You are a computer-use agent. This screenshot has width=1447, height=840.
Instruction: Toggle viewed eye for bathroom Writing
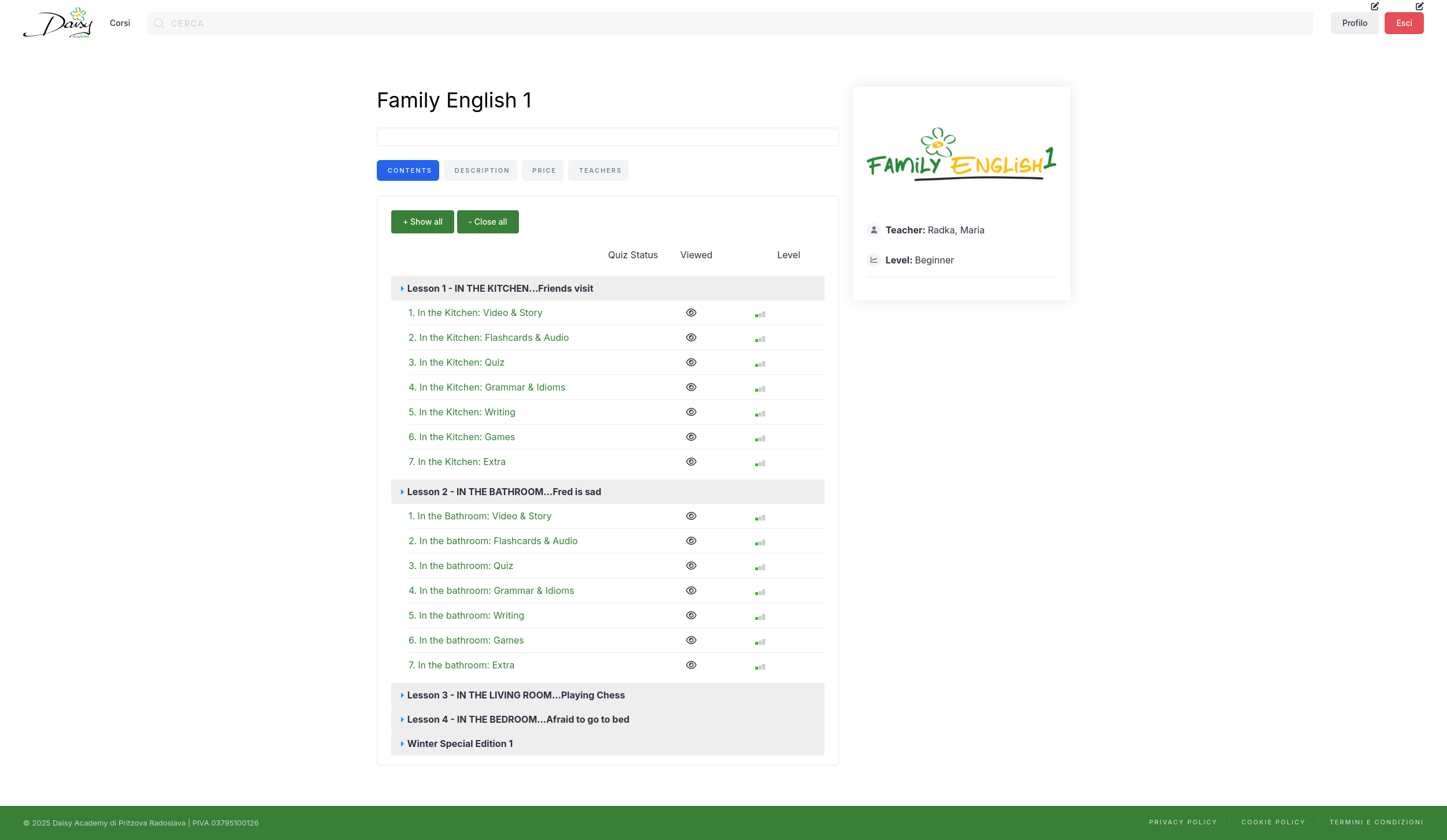[x=691, y=615]
